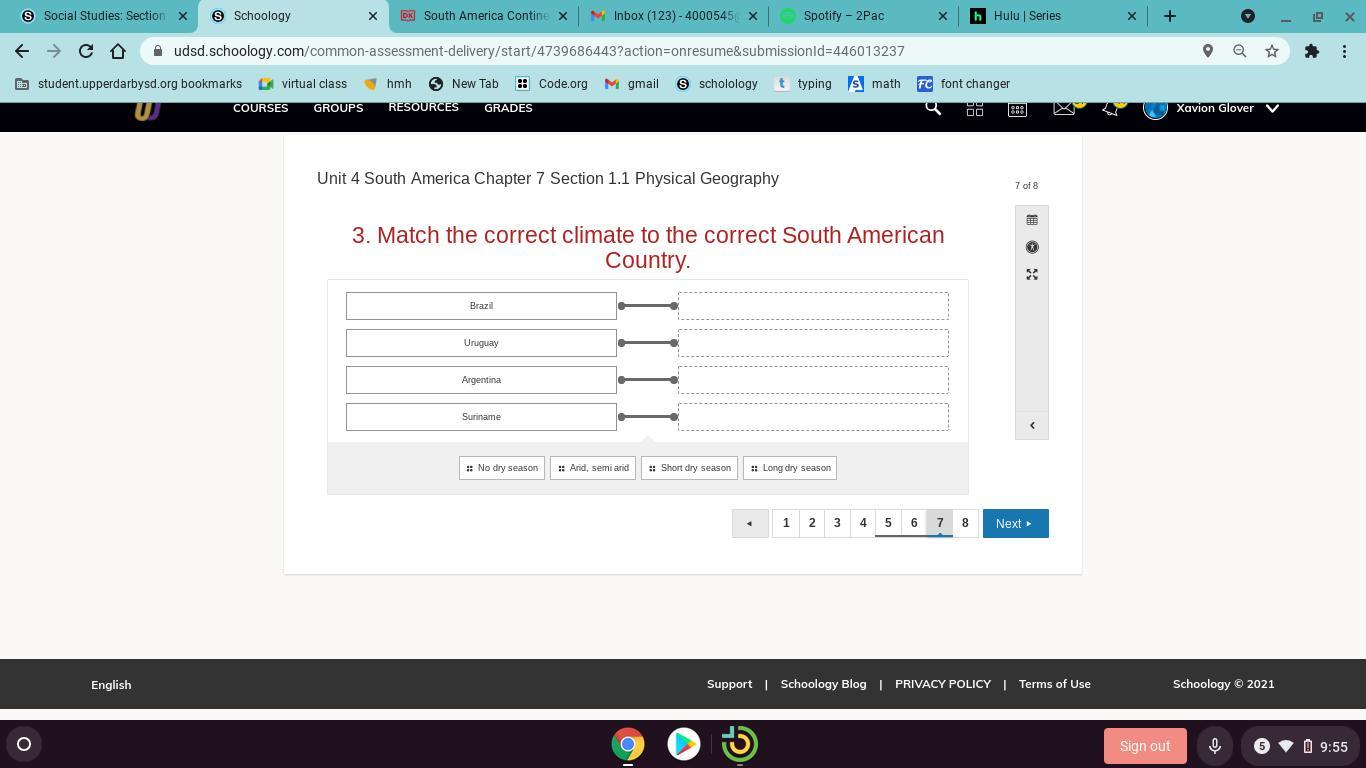Collapse the assessment side toolbar
Viewport: 1366px width, 768px height.
(x=1032, y=425)
